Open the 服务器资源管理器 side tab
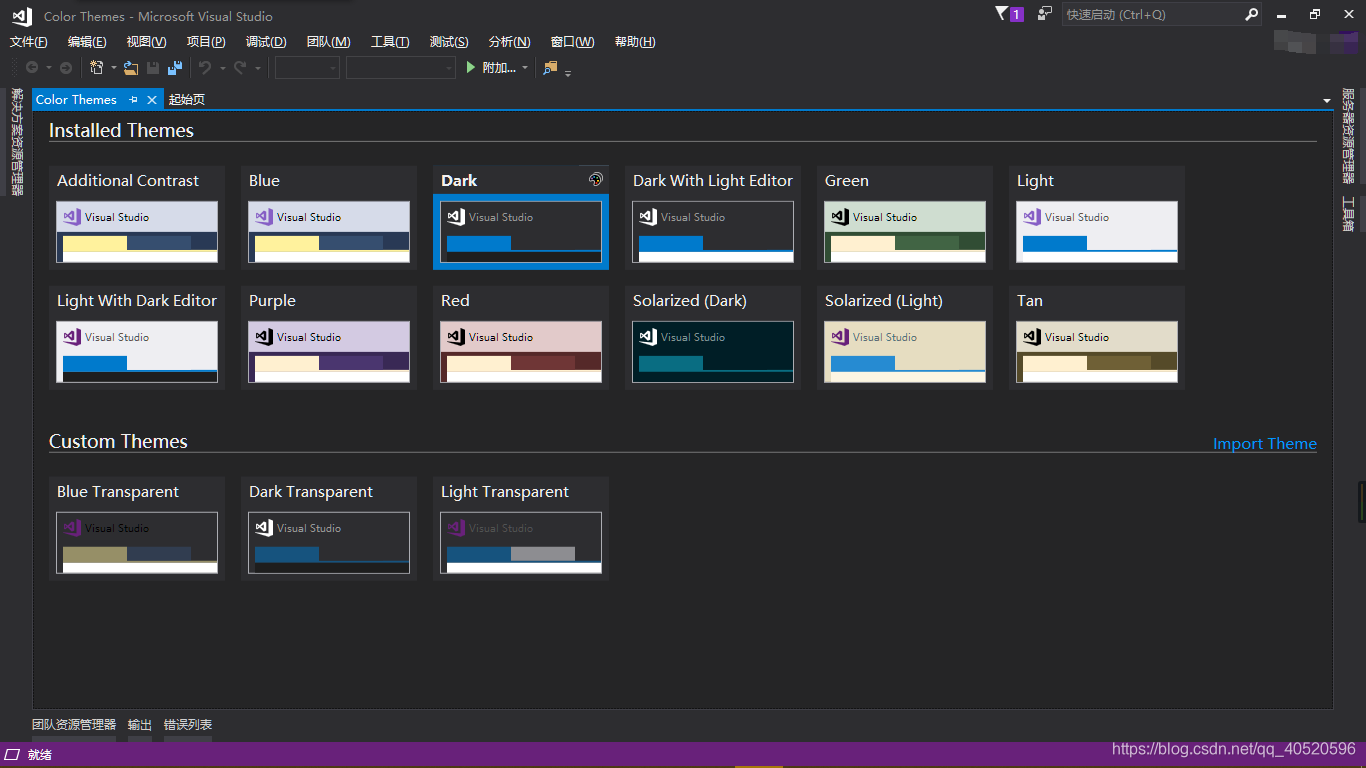 [x=1348, y=136]
